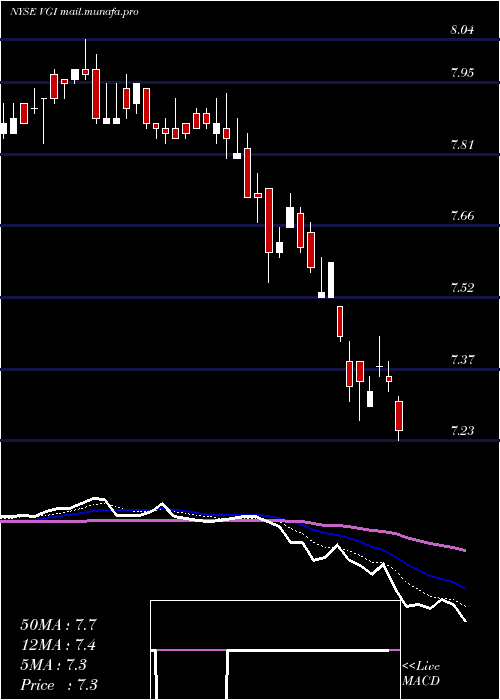Select the 7.52 price level label
Image resolution: width=500 pixels, height=700 pixels.
coord(462,288)
